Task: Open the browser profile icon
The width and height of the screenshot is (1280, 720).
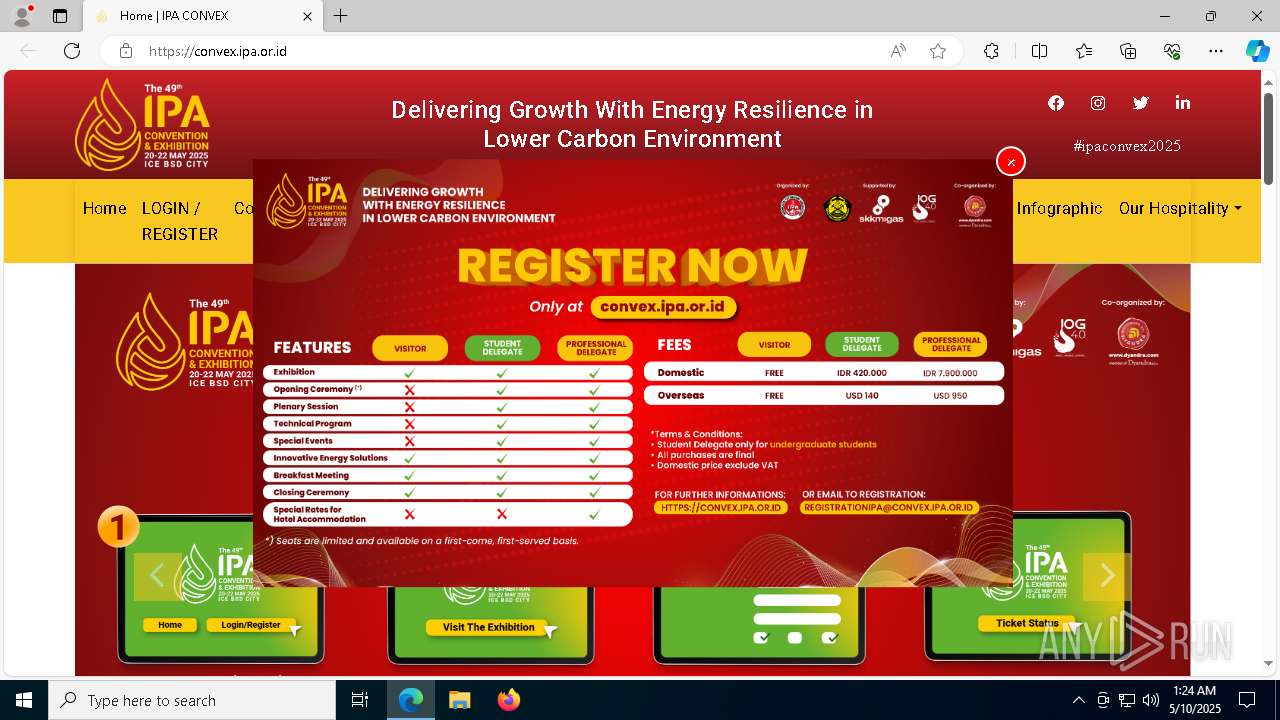Action: pyautogui.click(x=22, y=16)
